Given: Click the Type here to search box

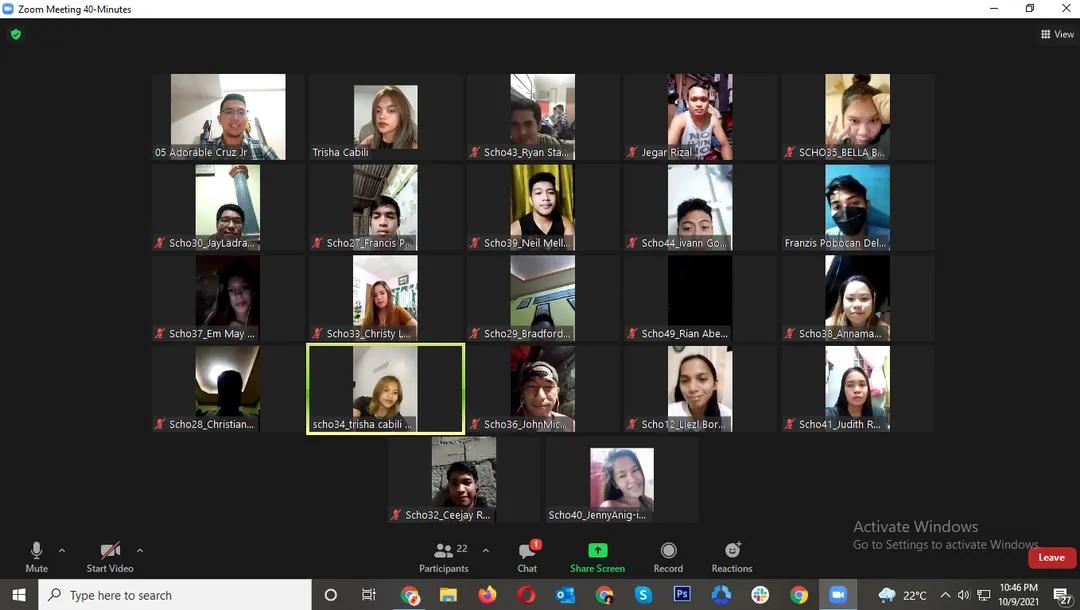Looking at the screenshot, I should pos(175,595).
